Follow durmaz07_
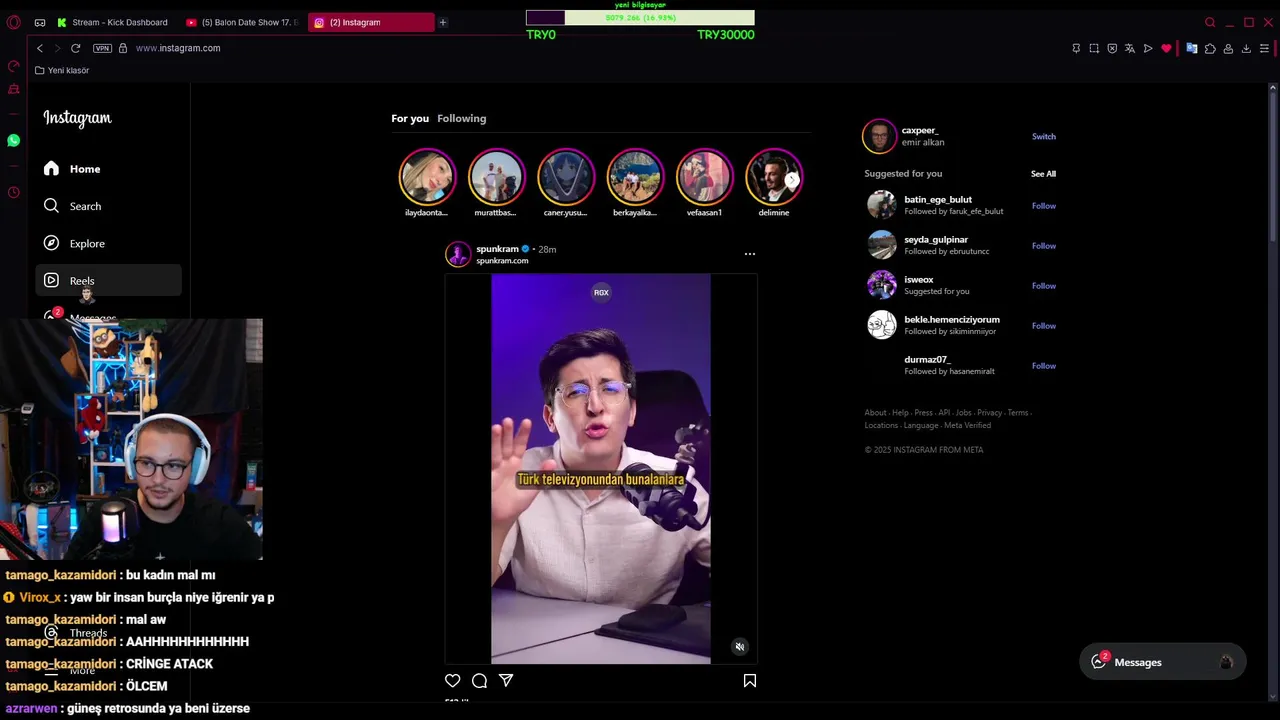Viewport: 1280px width, 720px height. click(x=1043, y=366)
